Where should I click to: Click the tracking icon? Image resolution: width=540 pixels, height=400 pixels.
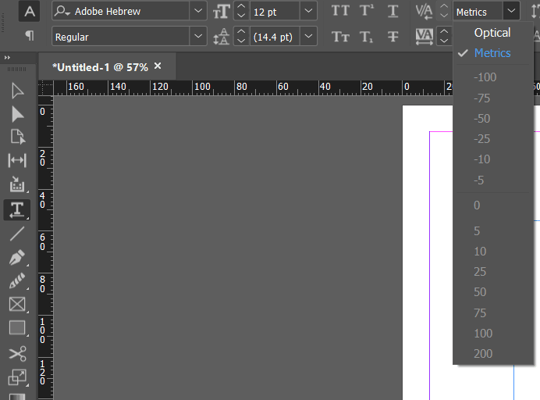click(x=424, y=37)
